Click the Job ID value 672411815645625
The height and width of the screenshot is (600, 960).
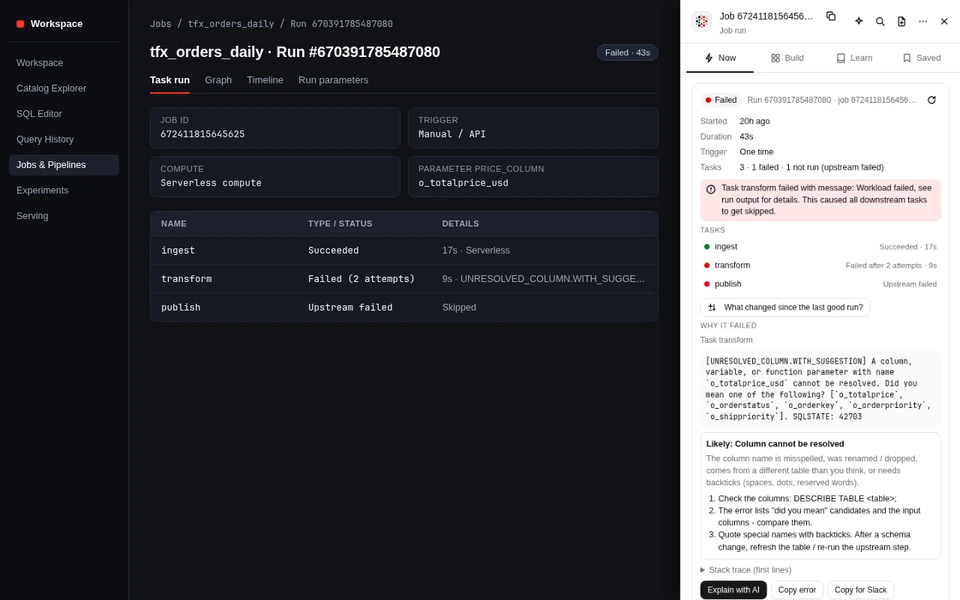click(x=202, y=134)
